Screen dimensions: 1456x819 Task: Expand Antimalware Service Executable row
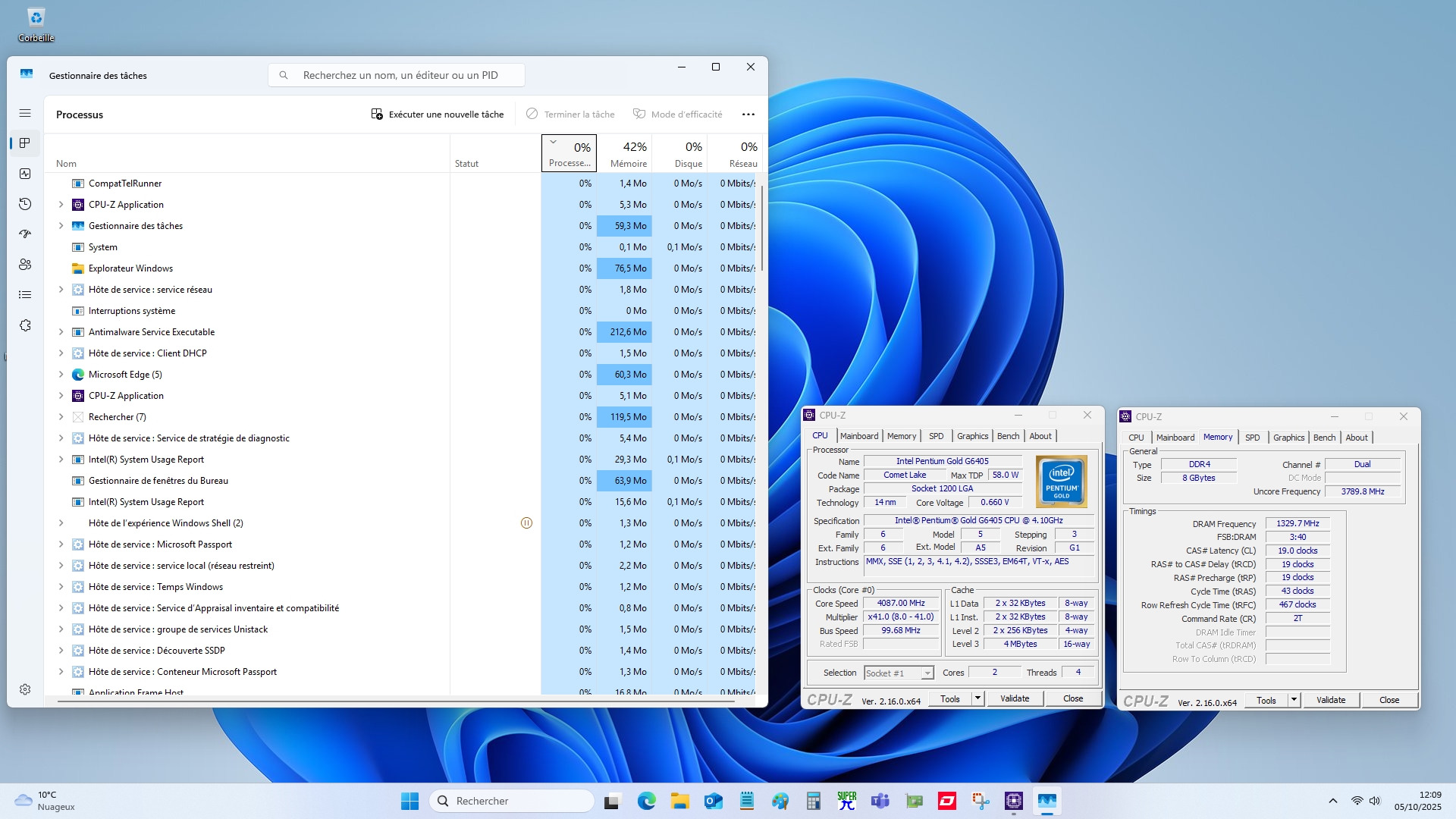pos(61,332)
